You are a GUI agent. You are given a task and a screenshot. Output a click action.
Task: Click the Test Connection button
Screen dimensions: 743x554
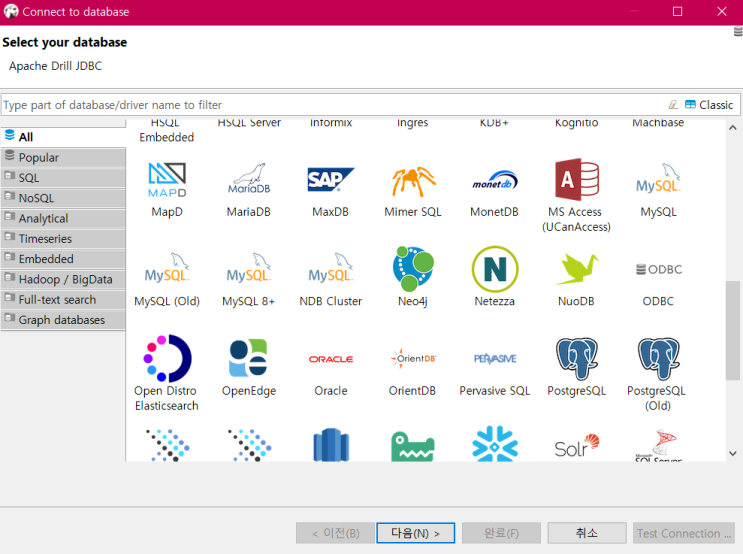coord(684,533)
